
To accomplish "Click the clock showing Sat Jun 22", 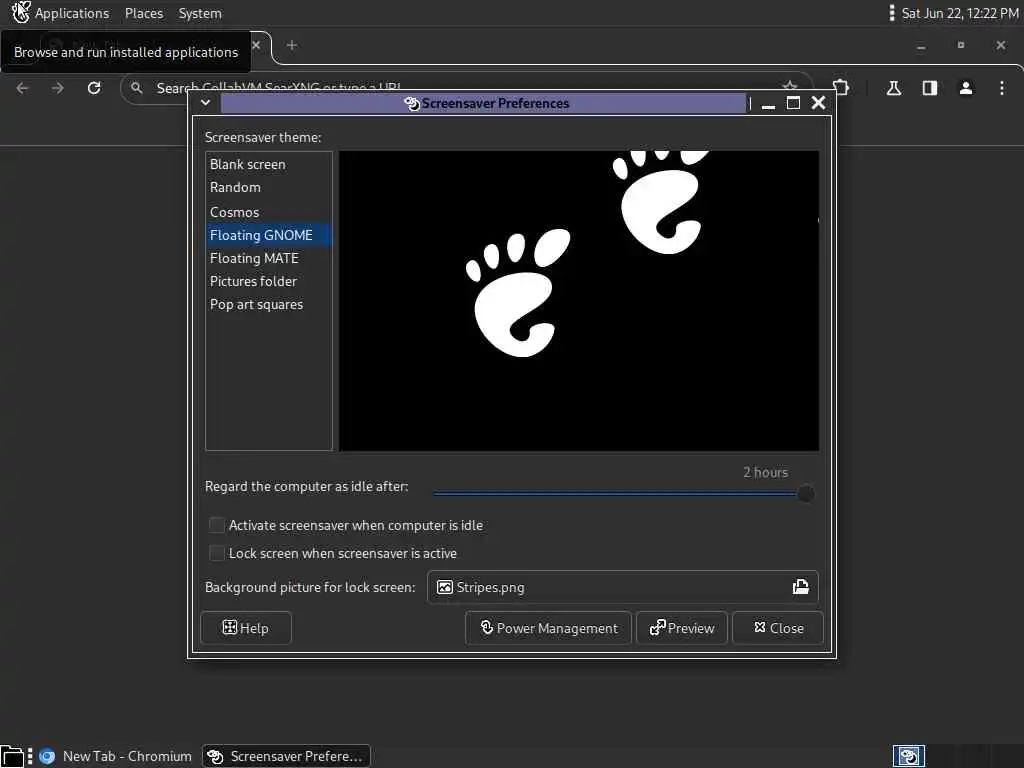I will click(959, 13).
